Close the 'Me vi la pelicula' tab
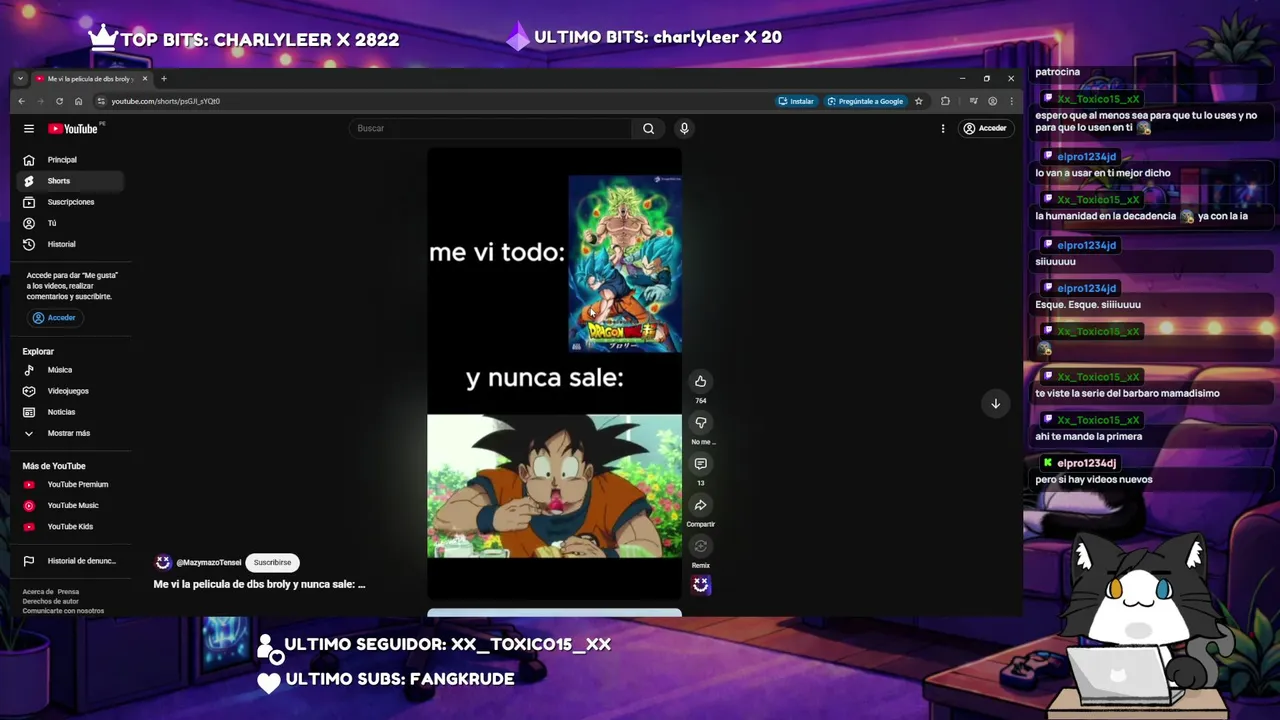The height and width of the screenshot is (720, 1280). tap(144, 79)
